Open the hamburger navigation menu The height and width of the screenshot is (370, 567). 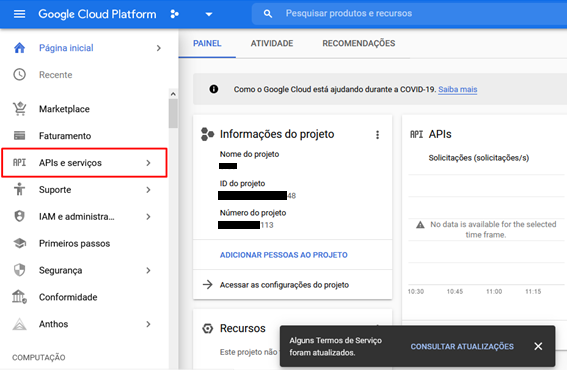(19, 14)
